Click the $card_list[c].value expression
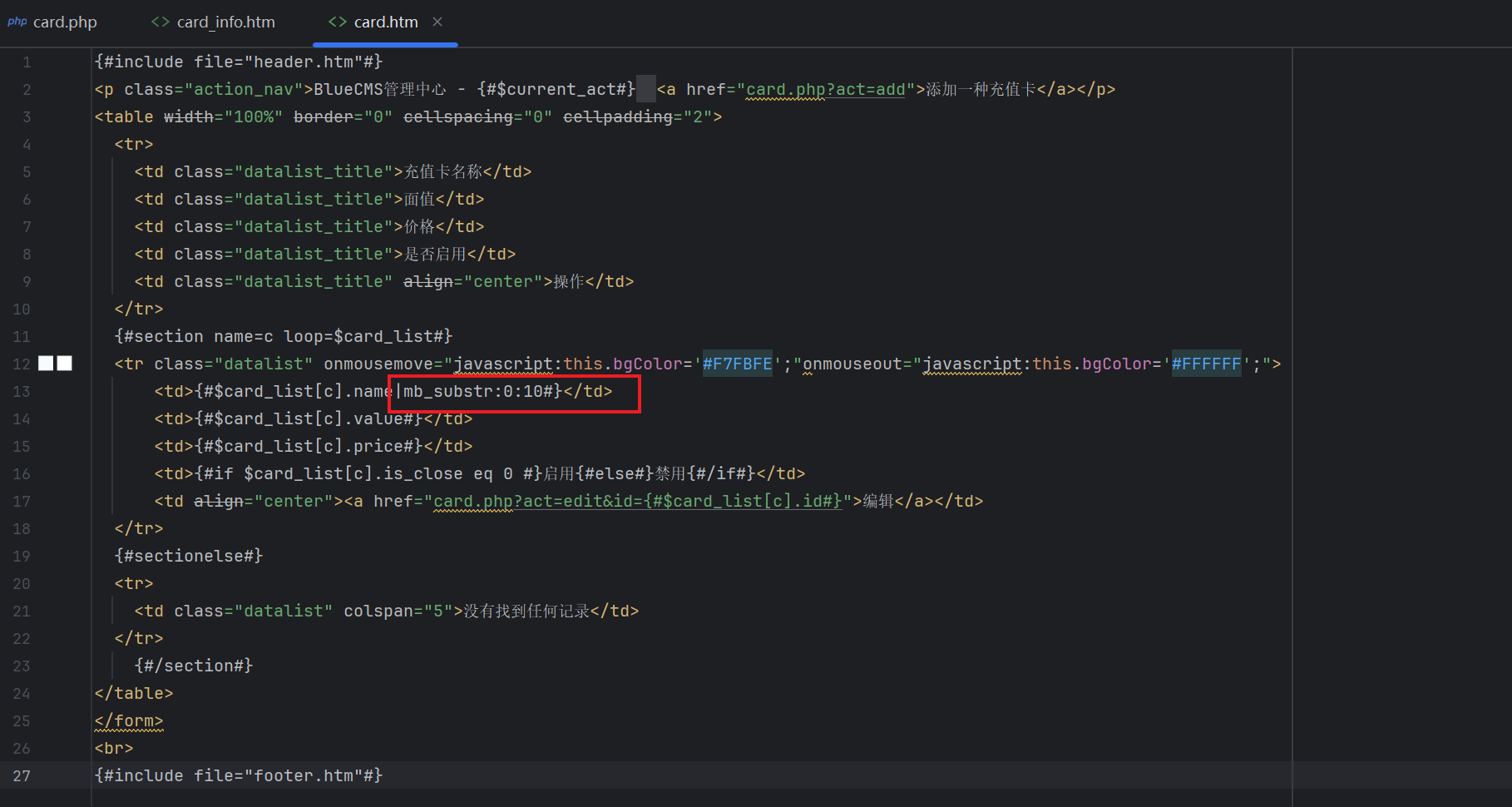Viewport: 1512px width, 807px height. [x=309, y=418]
